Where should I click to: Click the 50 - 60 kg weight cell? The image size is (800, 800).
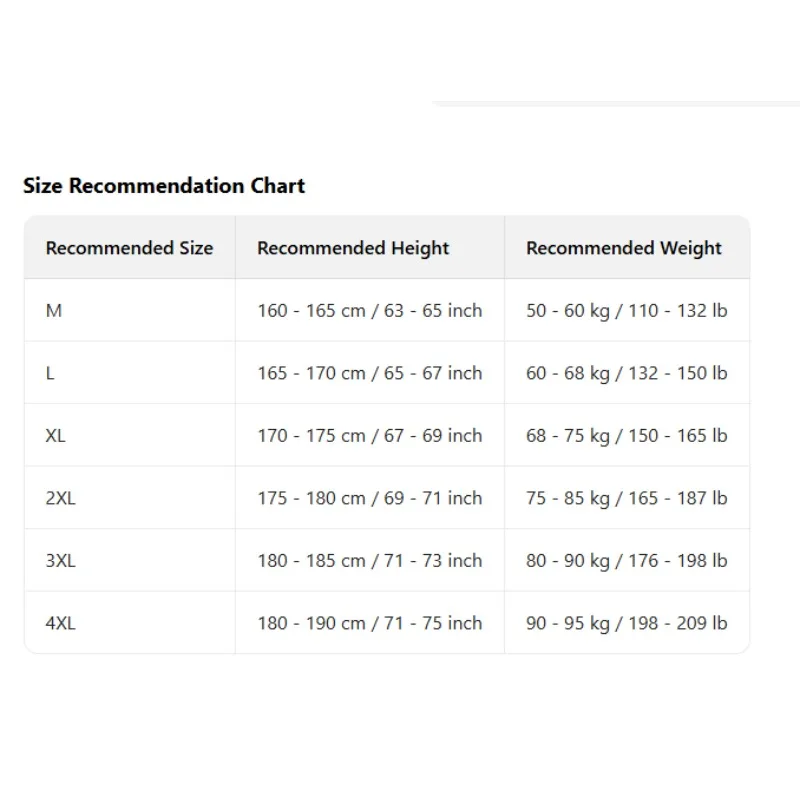pos(626,311)
